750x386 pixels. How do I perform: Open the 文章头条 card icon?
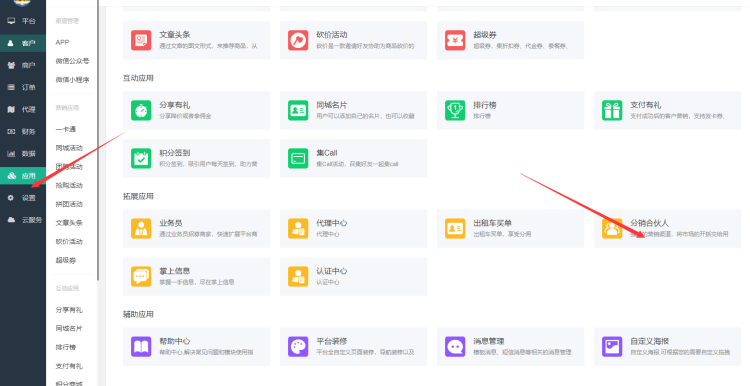141,40
